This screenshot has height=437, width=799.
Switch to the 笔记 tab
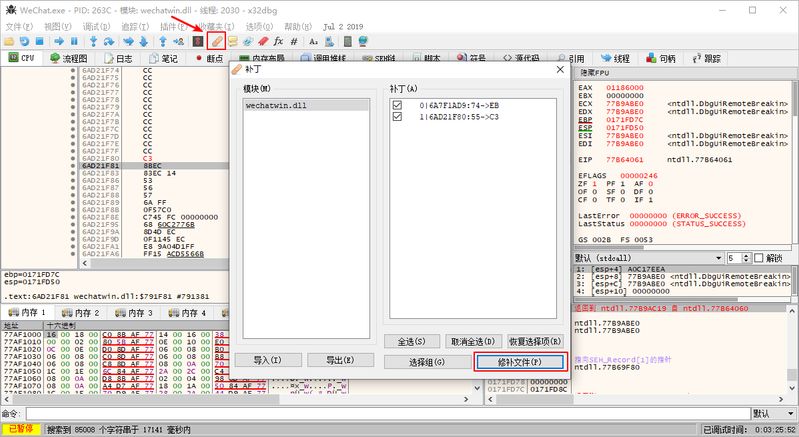(x=164, y=59)
